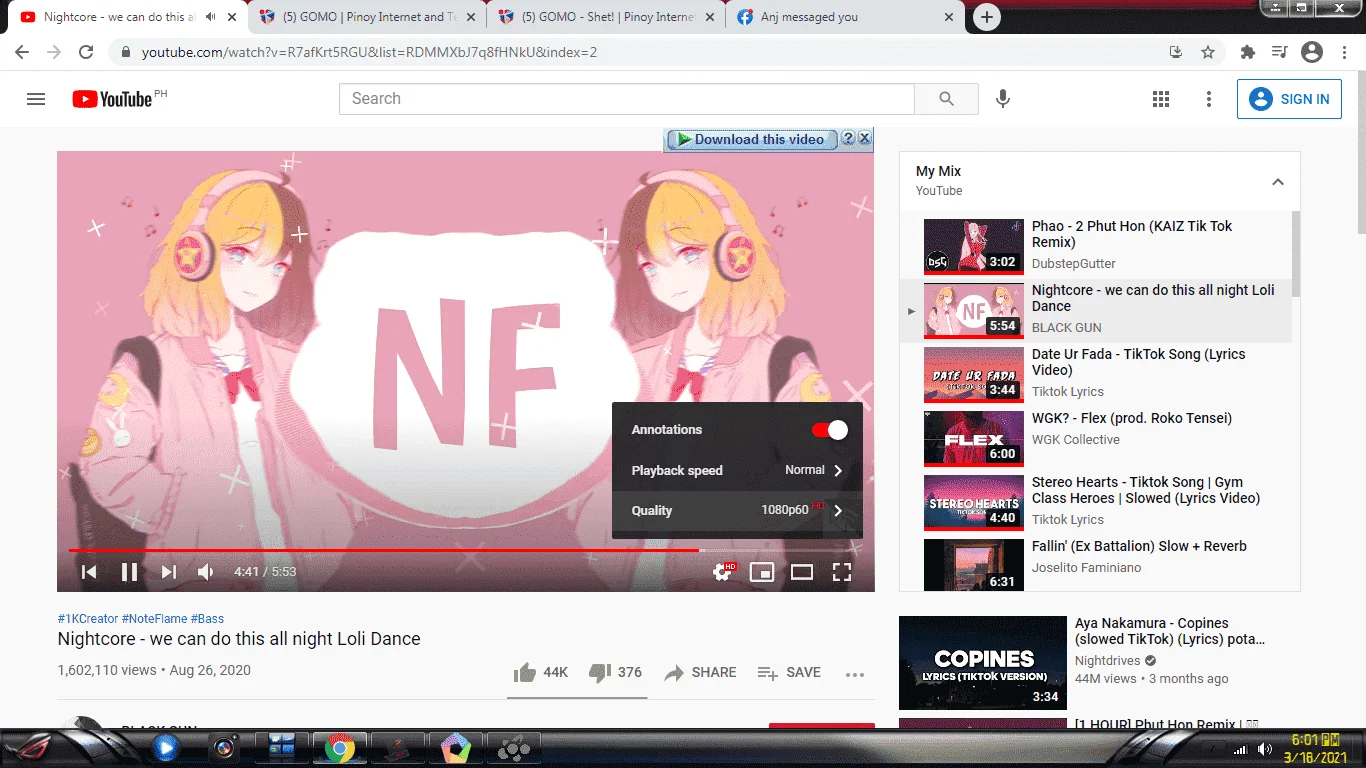Viewport: 1366px width, 768px height.
Task: Pause the playing video
Action: point(129,572)
